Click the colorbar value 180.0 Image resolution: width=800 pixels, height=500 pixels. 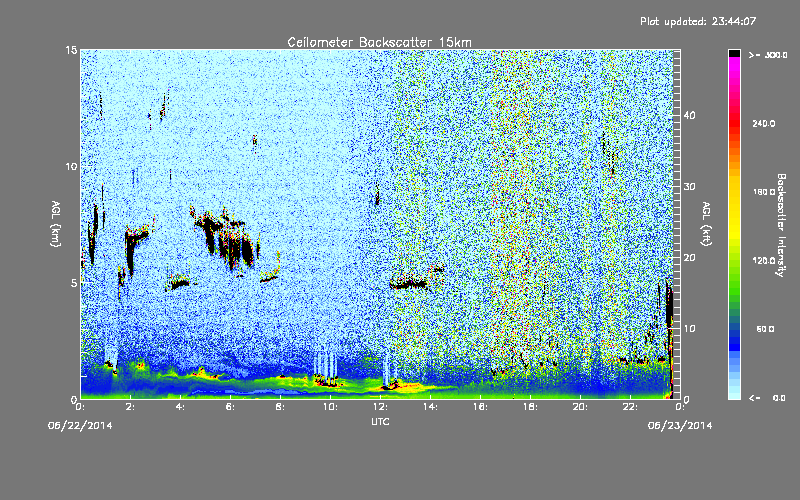click(x=764, y=192)
